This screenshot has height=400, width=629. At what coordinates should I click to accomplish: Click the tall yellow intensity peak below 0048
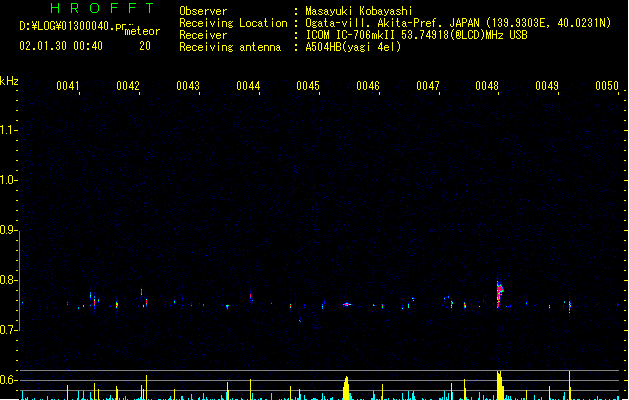[499, 385]
